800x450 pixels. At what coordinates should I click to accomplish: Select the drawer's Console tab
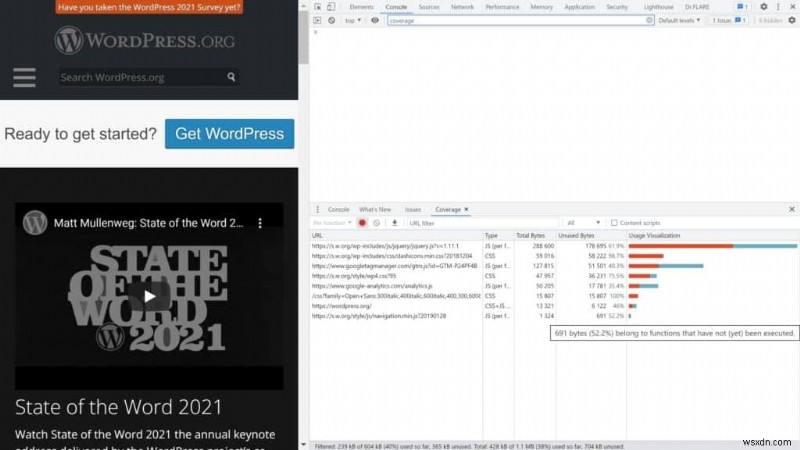point(338,210)
